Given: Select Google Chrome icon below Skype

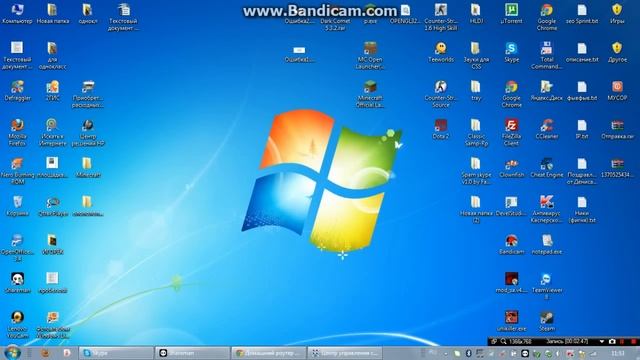Looking at the screenshot, I should 511,94.
